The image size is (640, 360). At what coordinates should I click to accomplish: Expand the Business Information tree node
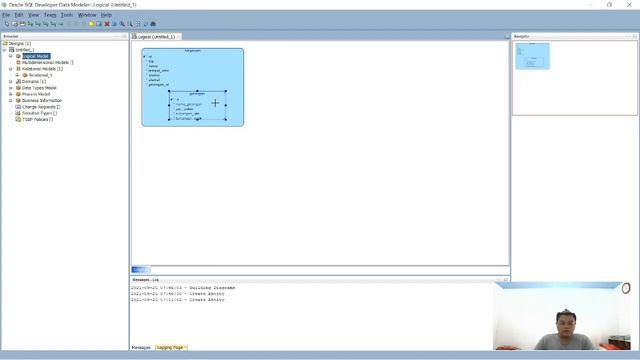coord(11,100)
